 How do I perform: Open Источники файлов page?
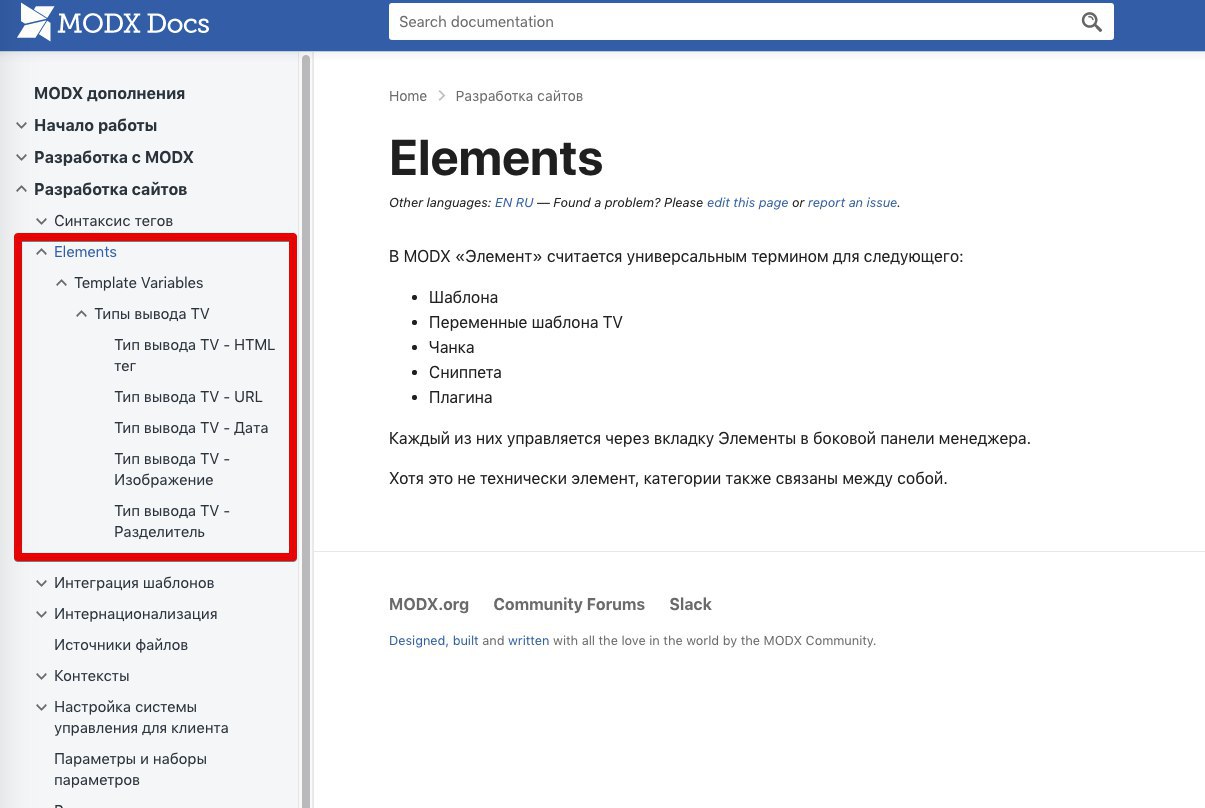click(x=121, y=645)
